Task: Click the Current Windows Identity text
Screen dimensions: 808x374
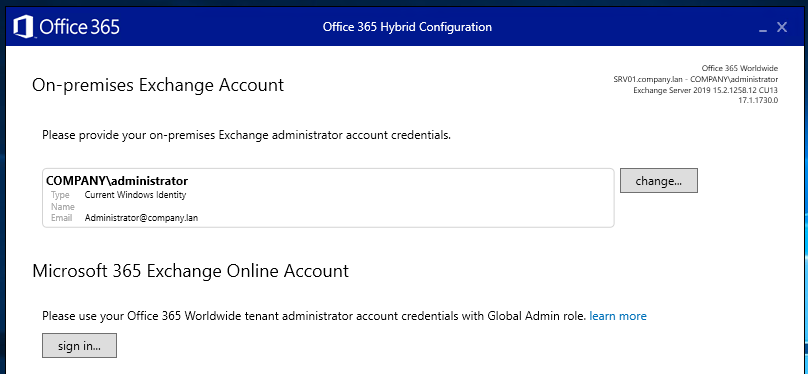Action: coord(135,195)
